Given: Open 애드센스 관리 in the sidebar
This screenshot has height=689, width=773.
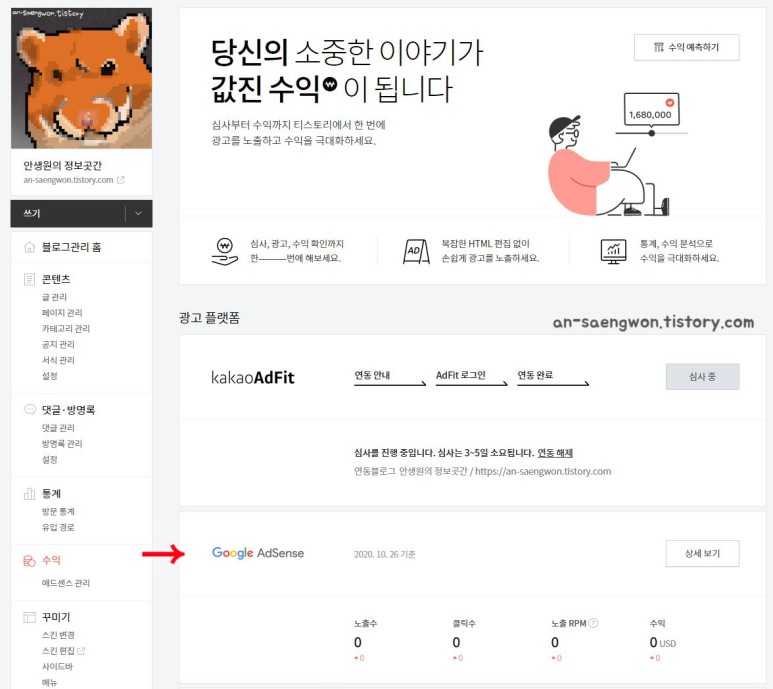Looking at the screenshot, I should pos(66,583).
